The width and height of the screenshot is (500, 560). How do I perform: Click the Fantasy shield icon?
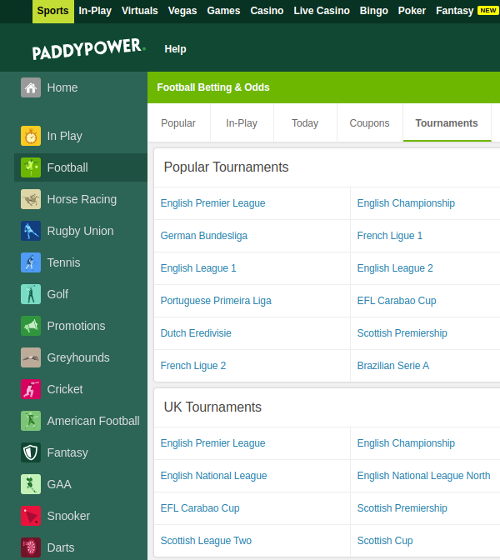click(x=31, y=452)
